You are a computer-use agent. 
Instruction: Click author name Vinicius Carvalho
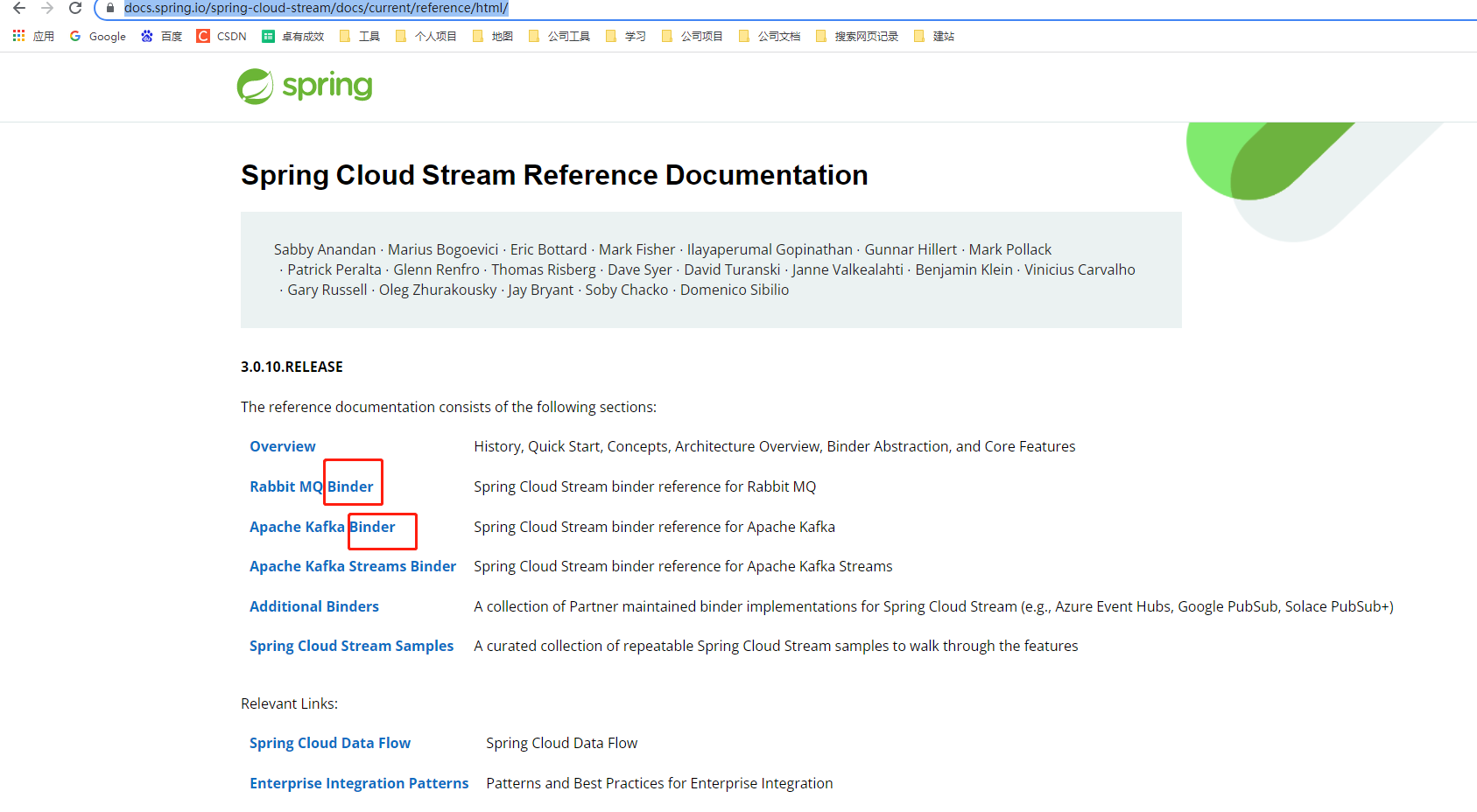pos(1080,269)
